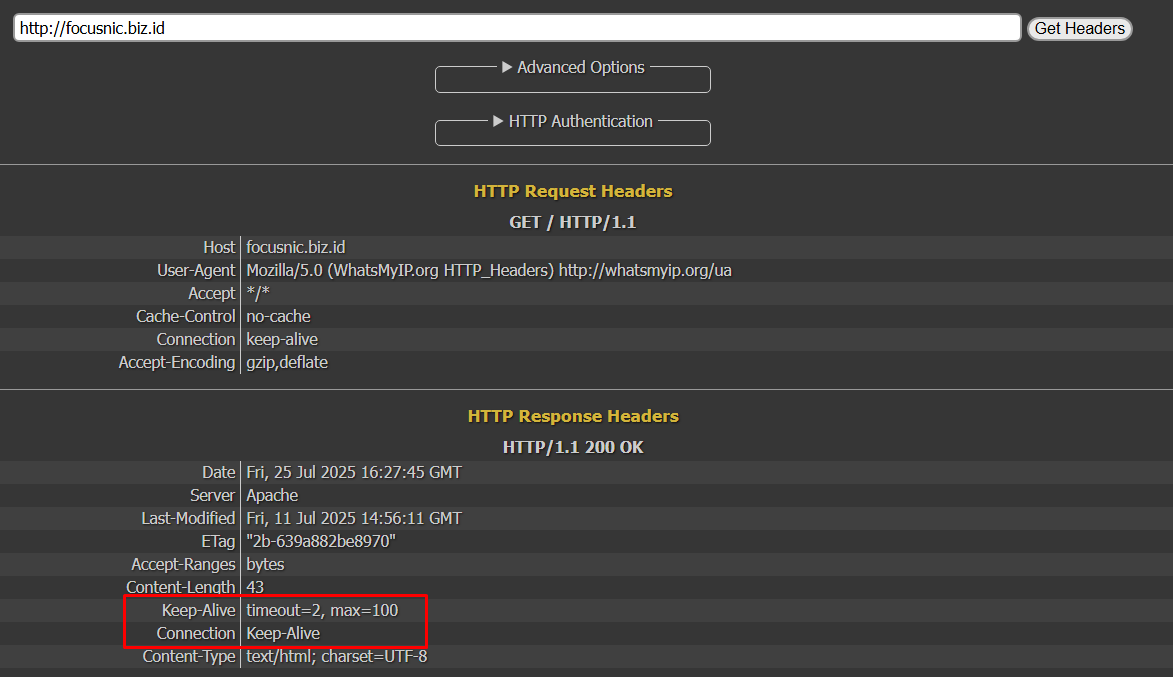Click the Accept header value */*
Screen dimensions: 1173x677
258,293
